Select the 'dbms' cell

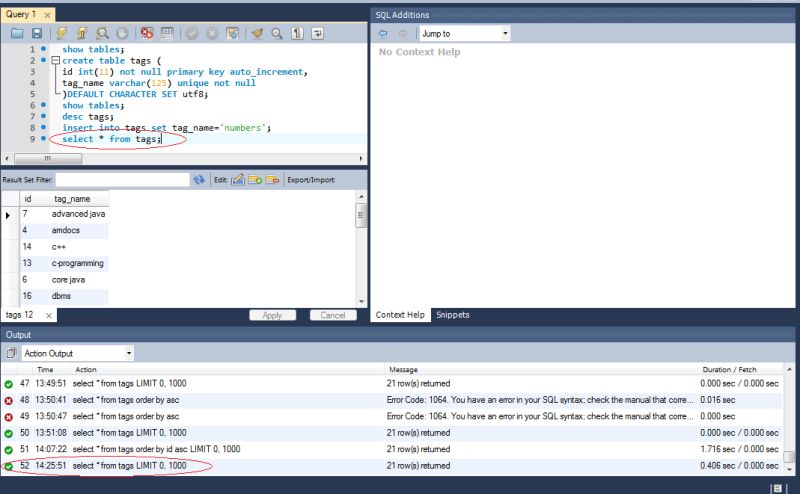(79, 296)
